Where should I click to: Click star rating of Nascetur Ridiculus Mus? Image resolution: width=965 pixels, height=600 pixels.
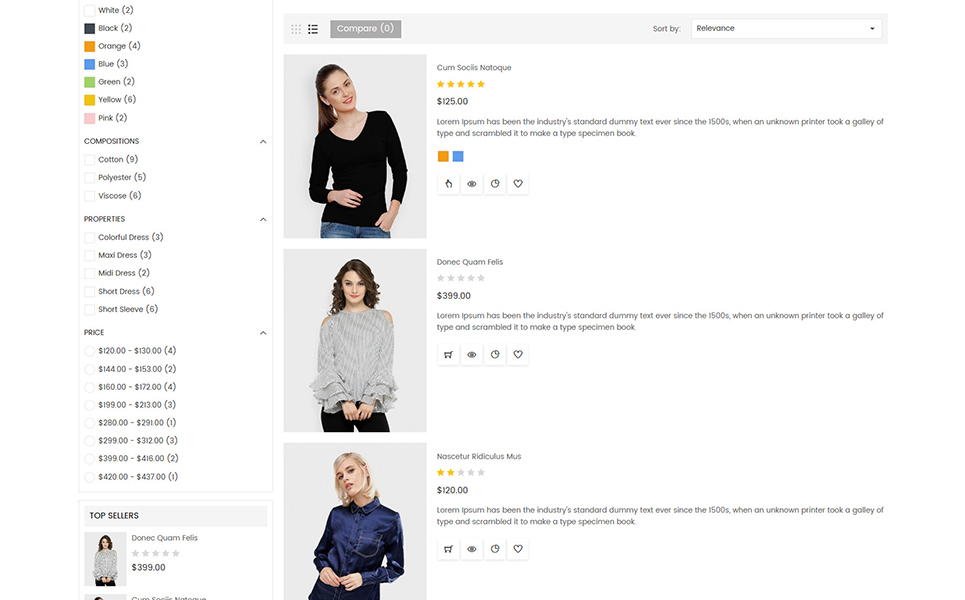461,473
